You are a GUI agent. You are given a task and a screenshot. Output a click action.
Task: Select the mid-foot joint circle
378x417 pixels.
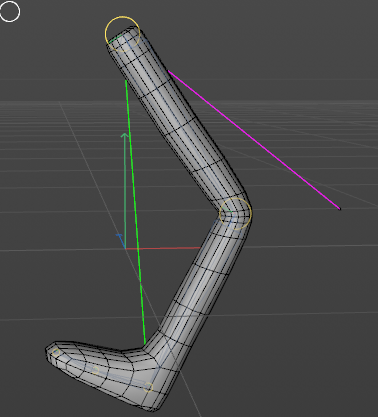96,370
